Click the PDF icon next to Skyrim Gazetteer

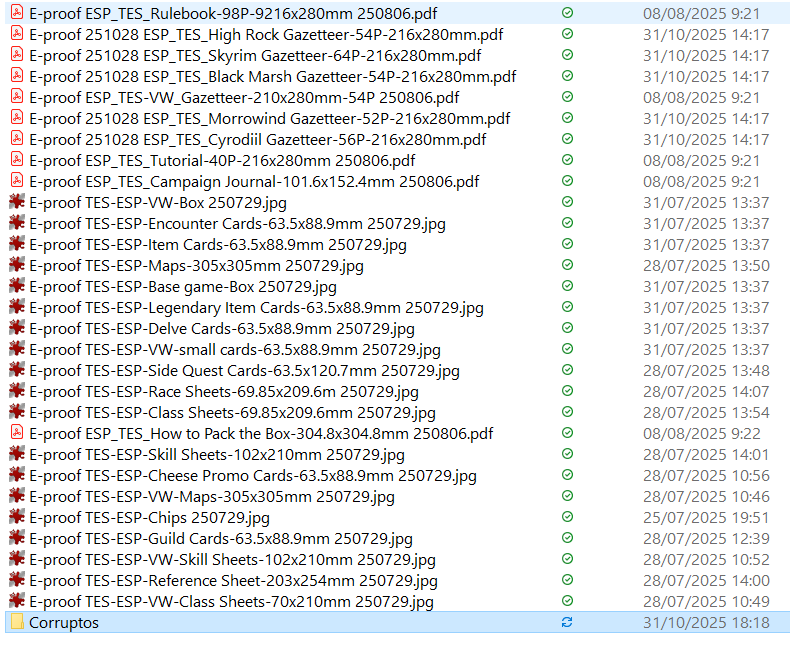16,55
